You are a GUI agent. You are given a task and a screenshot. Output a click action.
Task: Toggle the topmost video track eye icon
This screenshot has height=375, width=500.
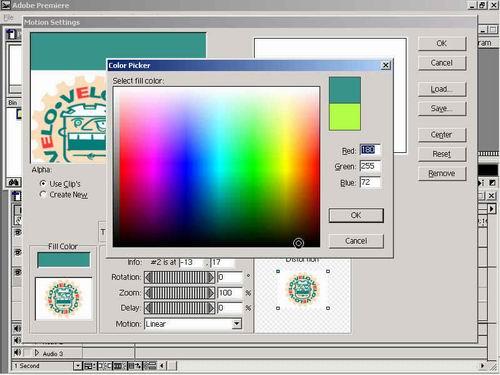[18, 232]
